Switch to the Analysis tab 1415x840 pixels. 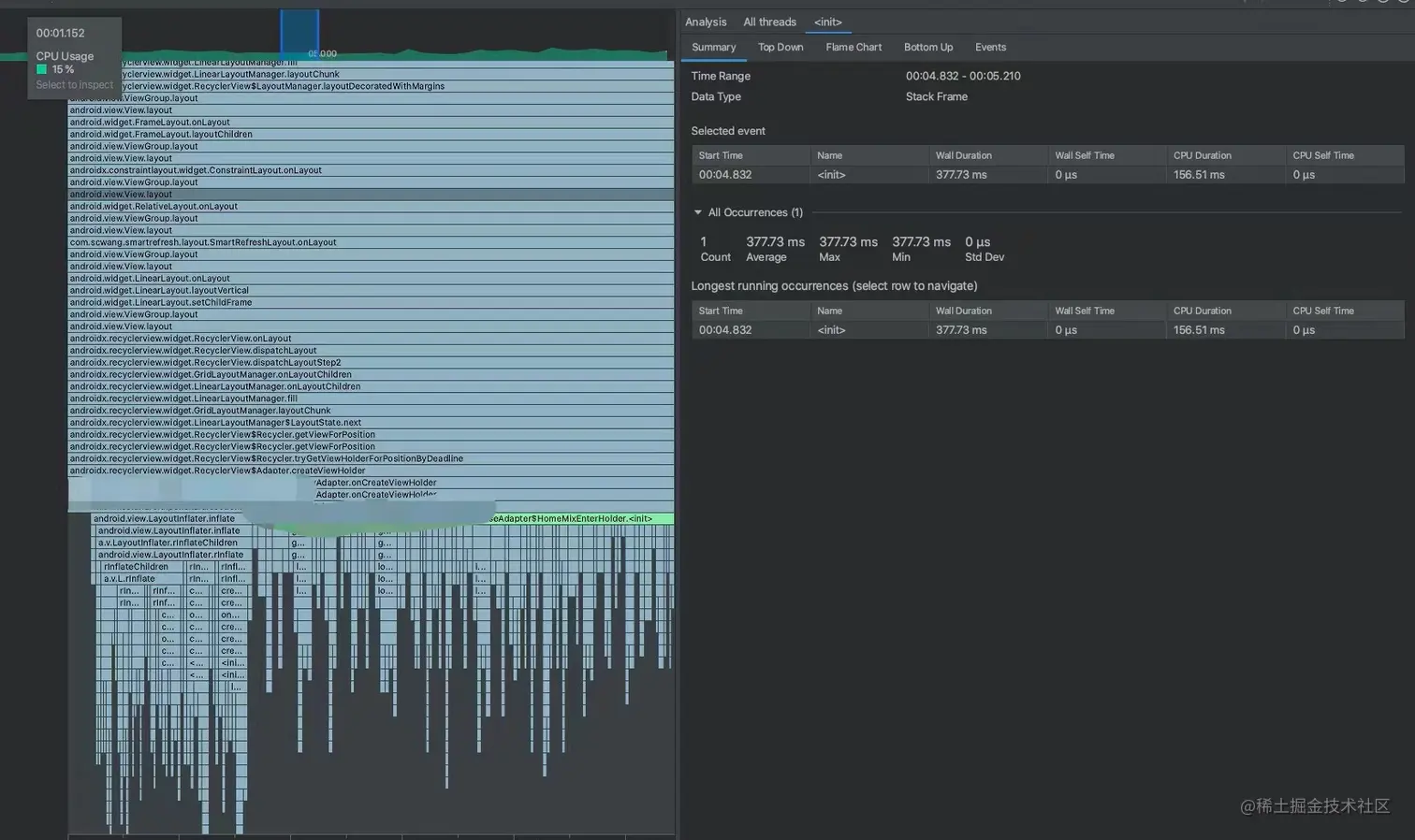click(706, 22)
